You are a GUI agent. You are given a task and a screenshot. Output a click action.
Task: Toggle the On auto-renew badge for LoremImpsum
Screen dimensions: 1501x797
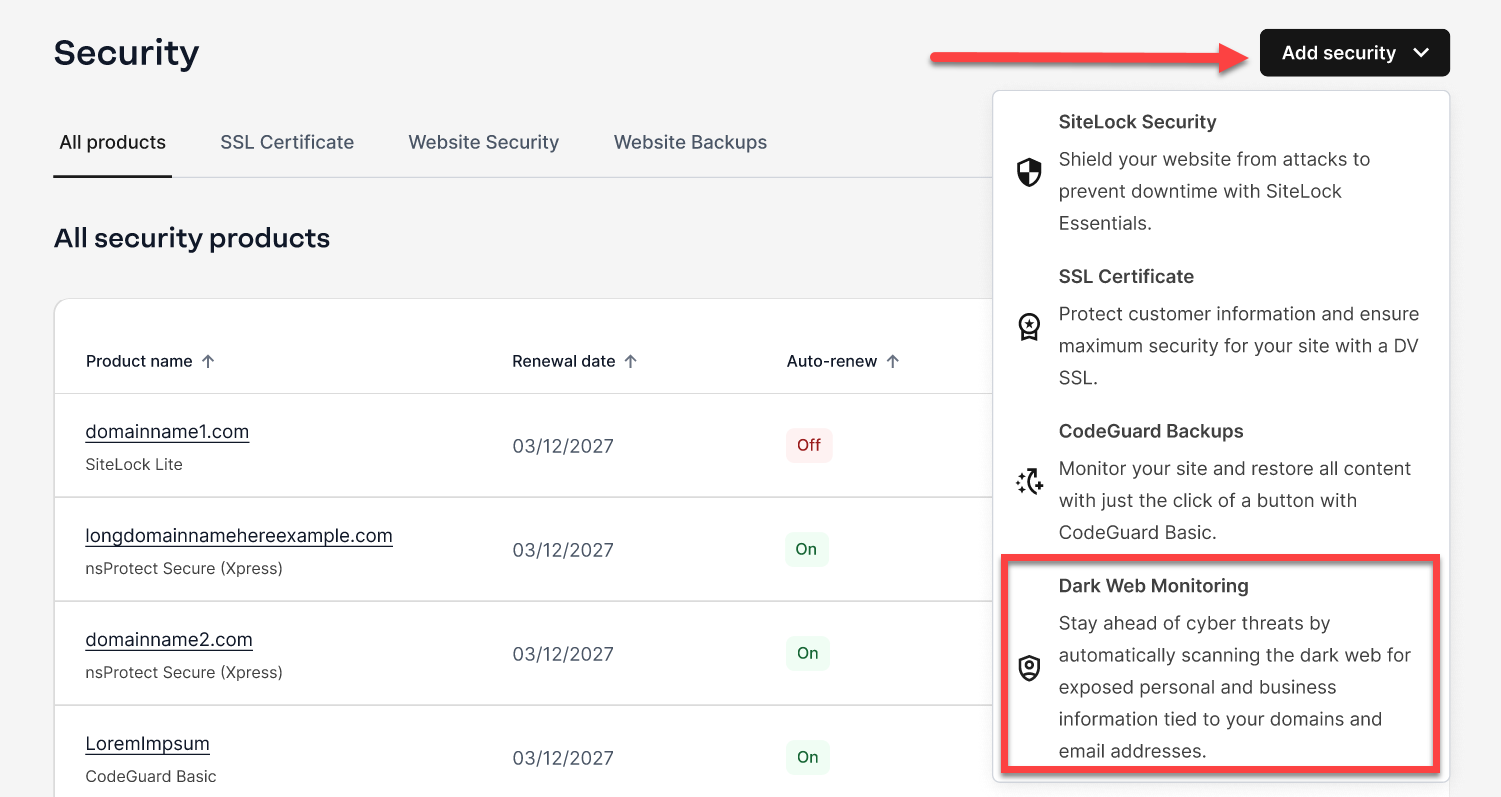[807, 757]
